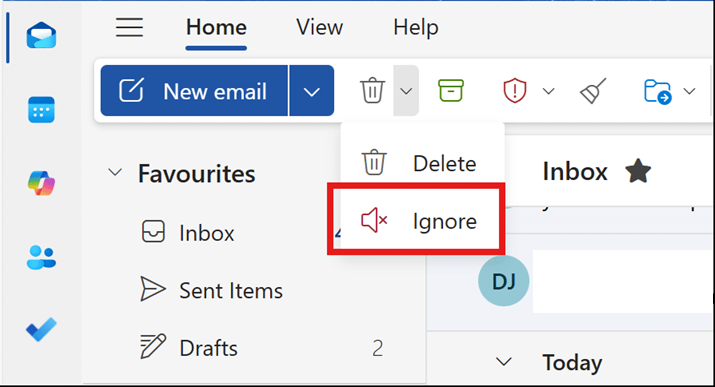
Task: Open the Delete options dropdown chevron
Action: click(x=406, y=91)
